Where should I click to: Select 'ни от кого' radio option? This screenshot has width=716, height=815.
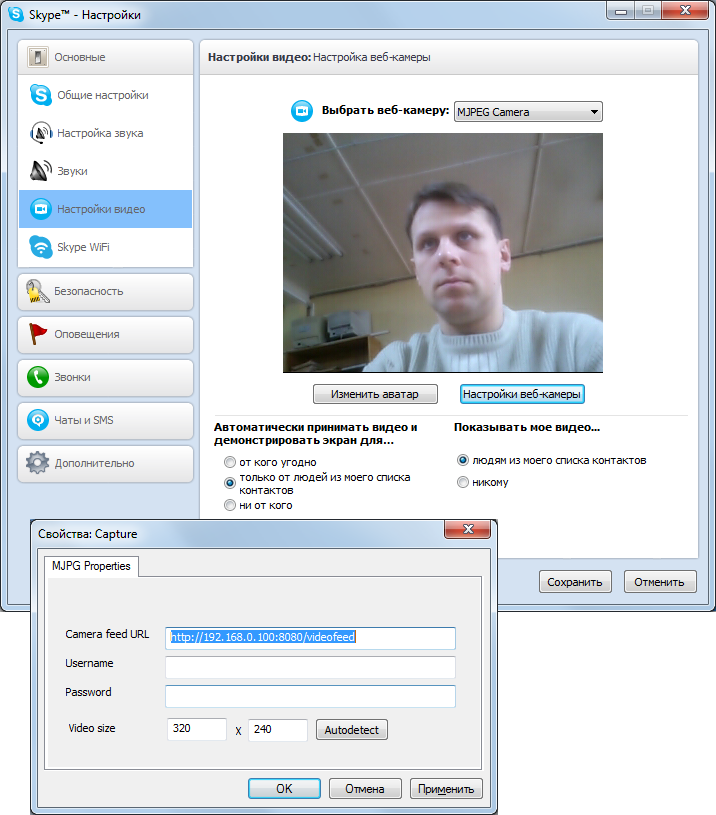pyautogui.click(x=230, y=506)
